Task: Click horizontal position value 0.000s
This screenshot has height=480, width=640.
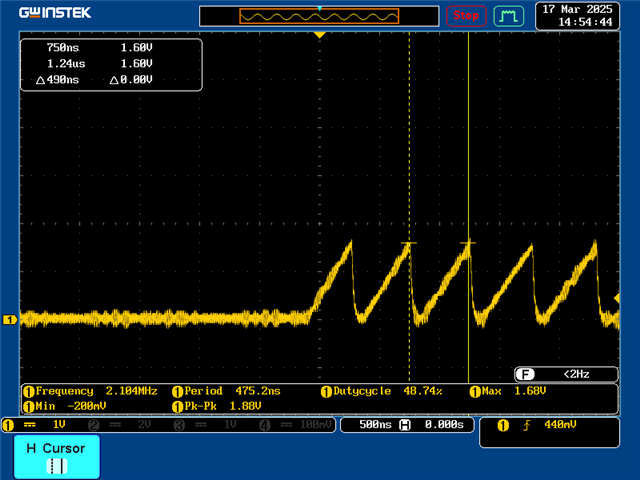Action: tap(444, 425)
